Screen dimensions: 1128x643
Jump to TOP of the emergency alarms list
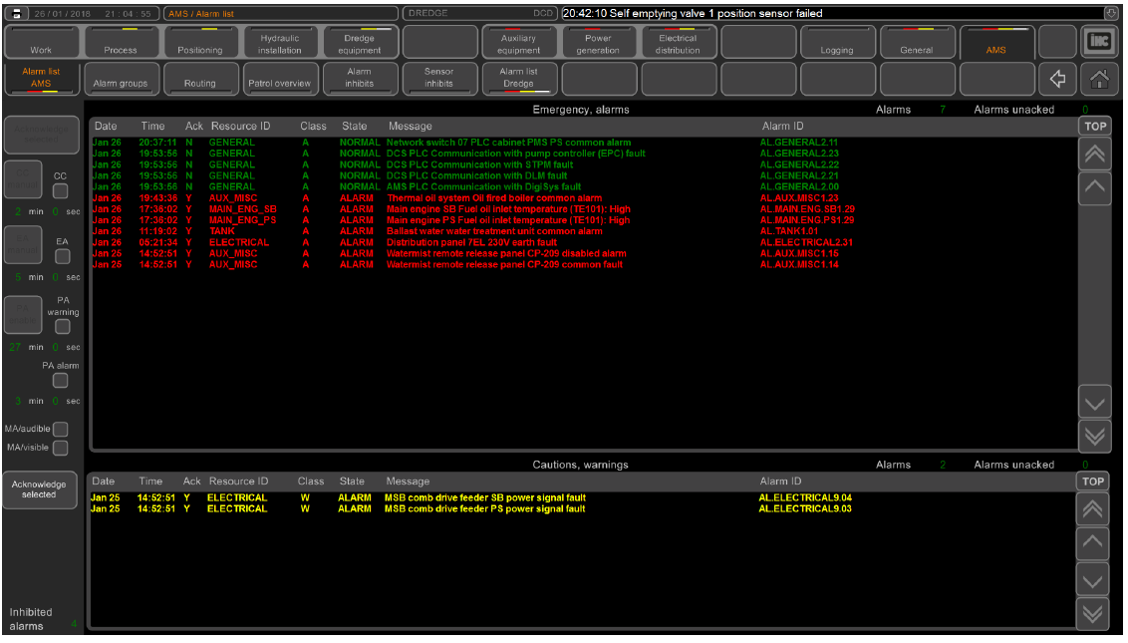point(1094,126)
